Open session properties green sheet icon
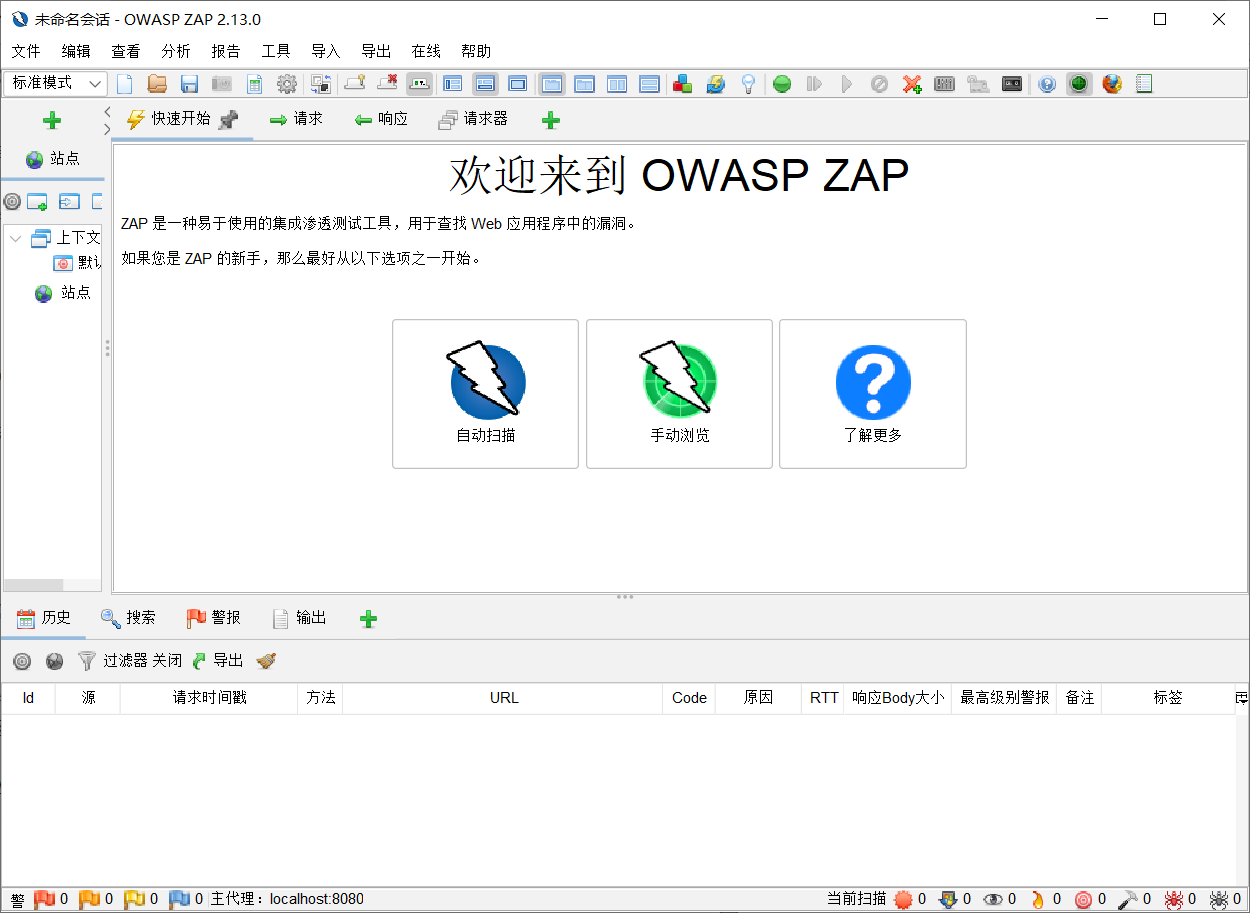This screenshot has height=913, width=1250. coord(255,84)
